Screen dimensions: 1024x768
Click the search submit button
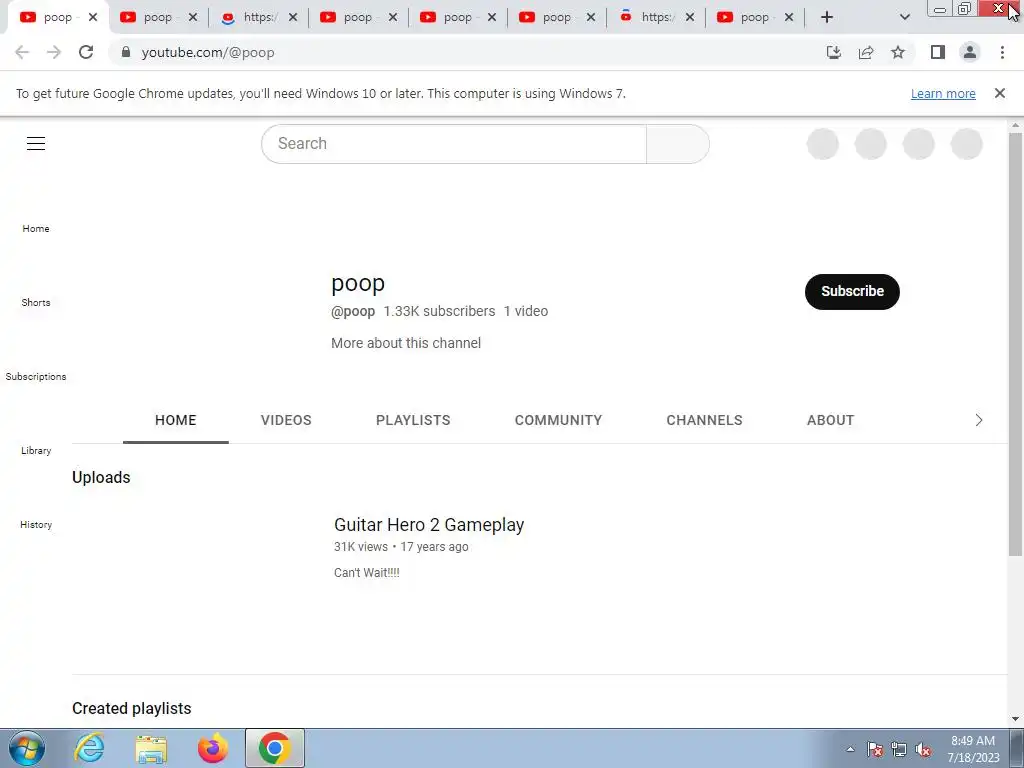pyautogui.click(x=677, y=144)
